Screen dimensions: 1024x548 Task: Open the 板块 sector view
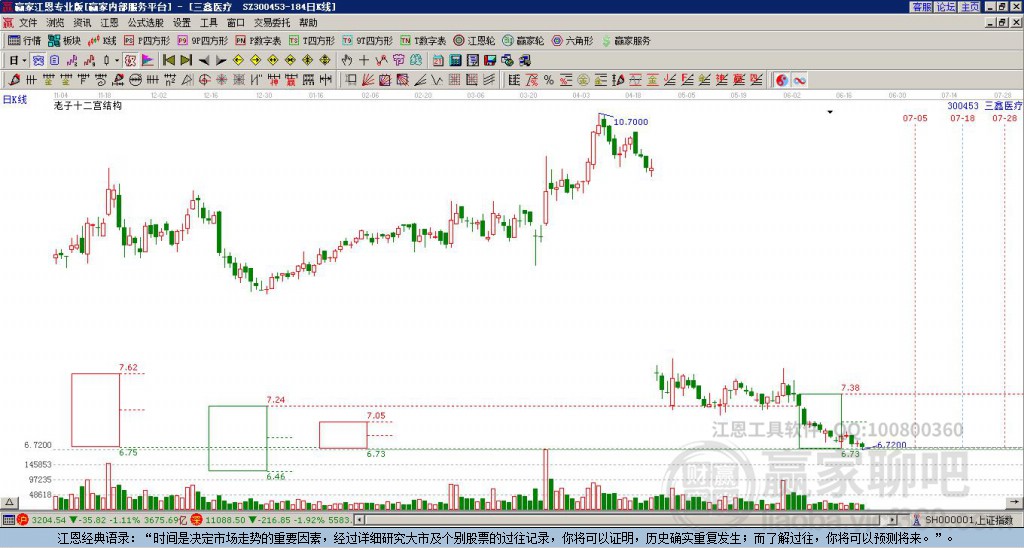pos(64,40)
